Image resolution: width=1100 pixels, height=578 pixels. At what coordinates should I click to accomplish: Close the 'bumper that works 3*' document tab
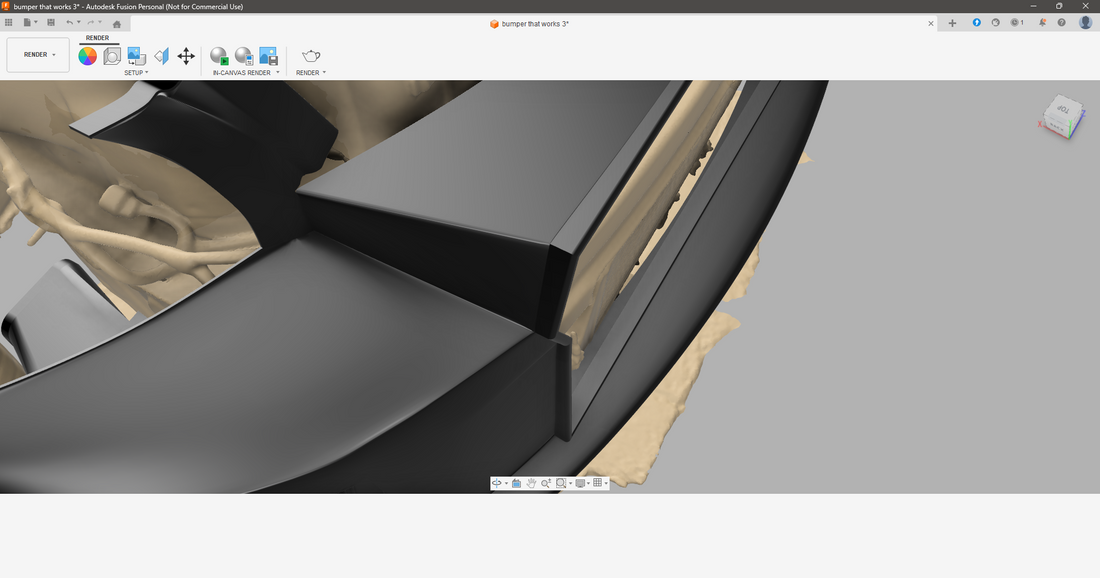(931, 24)
